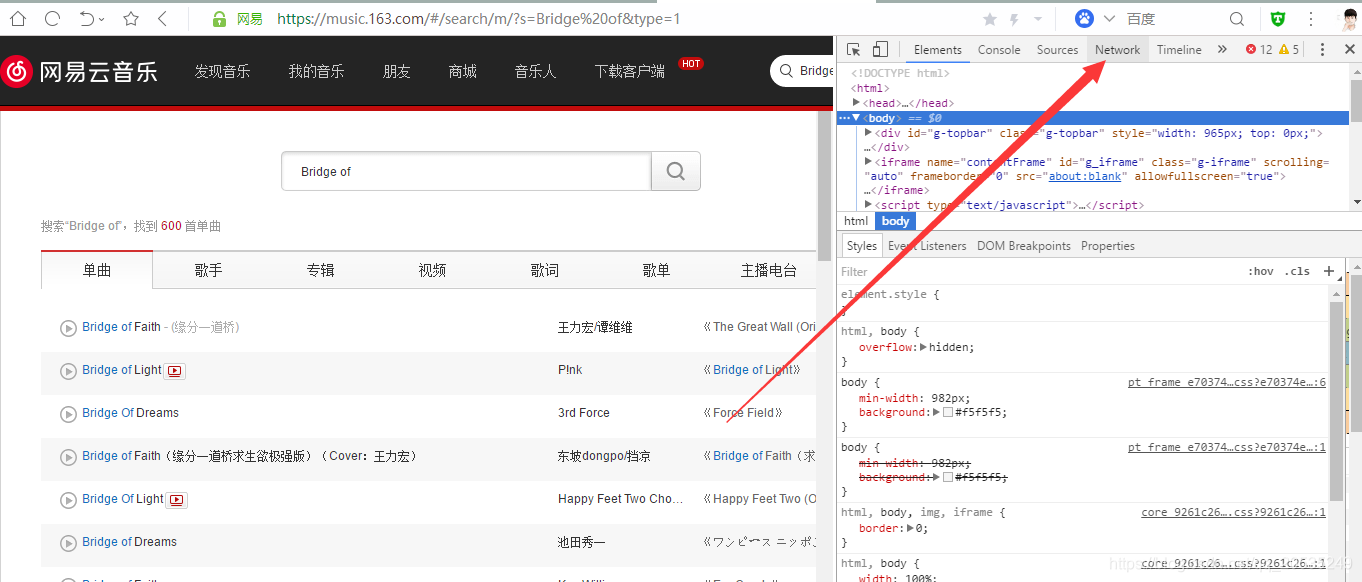Switch to the Network tab in DevTools

point(1117,50)
